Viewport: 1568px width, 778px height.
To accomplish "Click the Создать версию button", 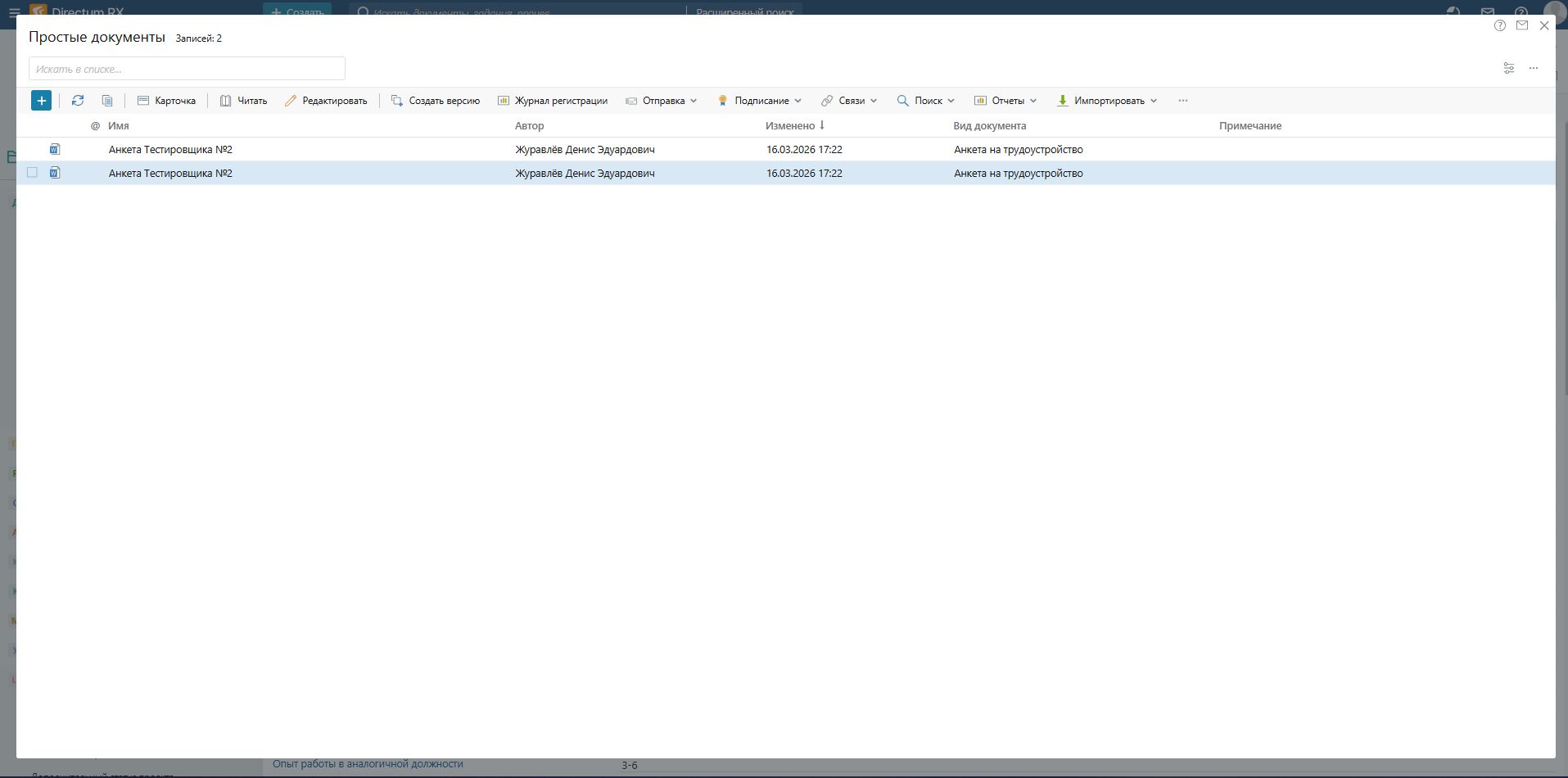I will (436, 101).
